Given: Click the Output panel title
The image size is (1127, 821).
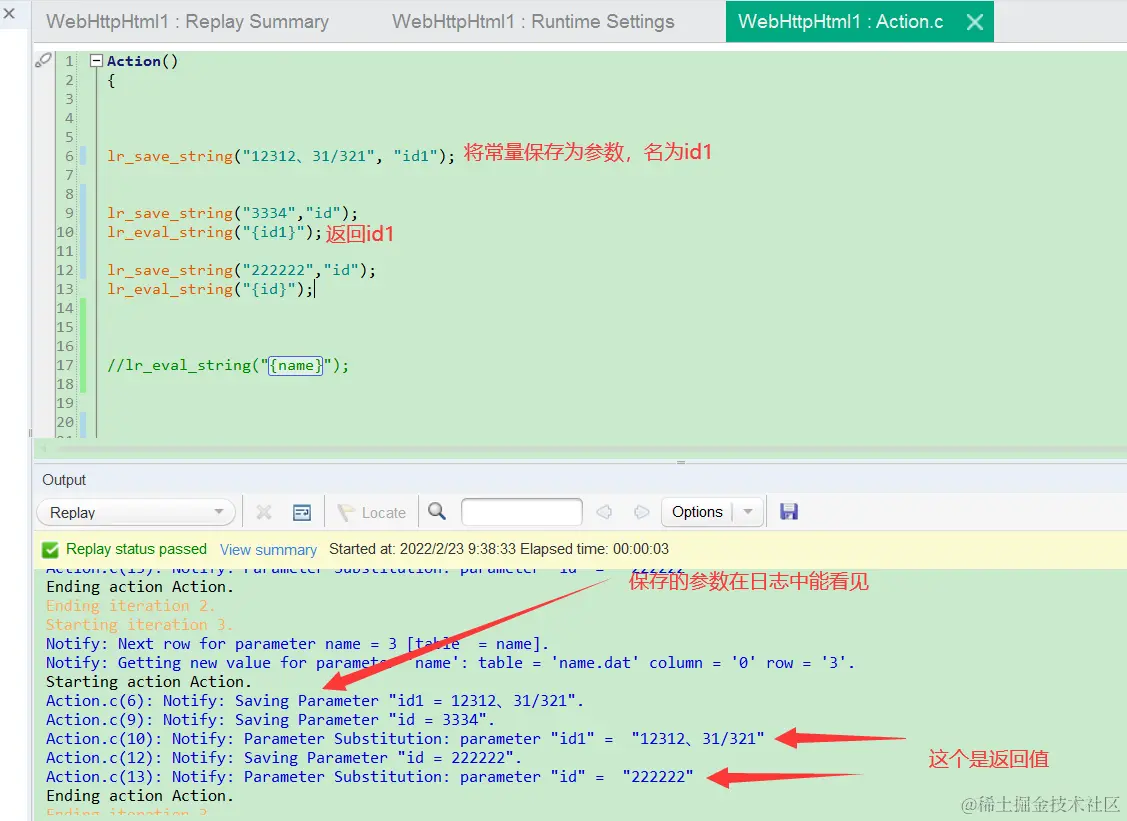Looking at the screenshot, I should [64, 480].
